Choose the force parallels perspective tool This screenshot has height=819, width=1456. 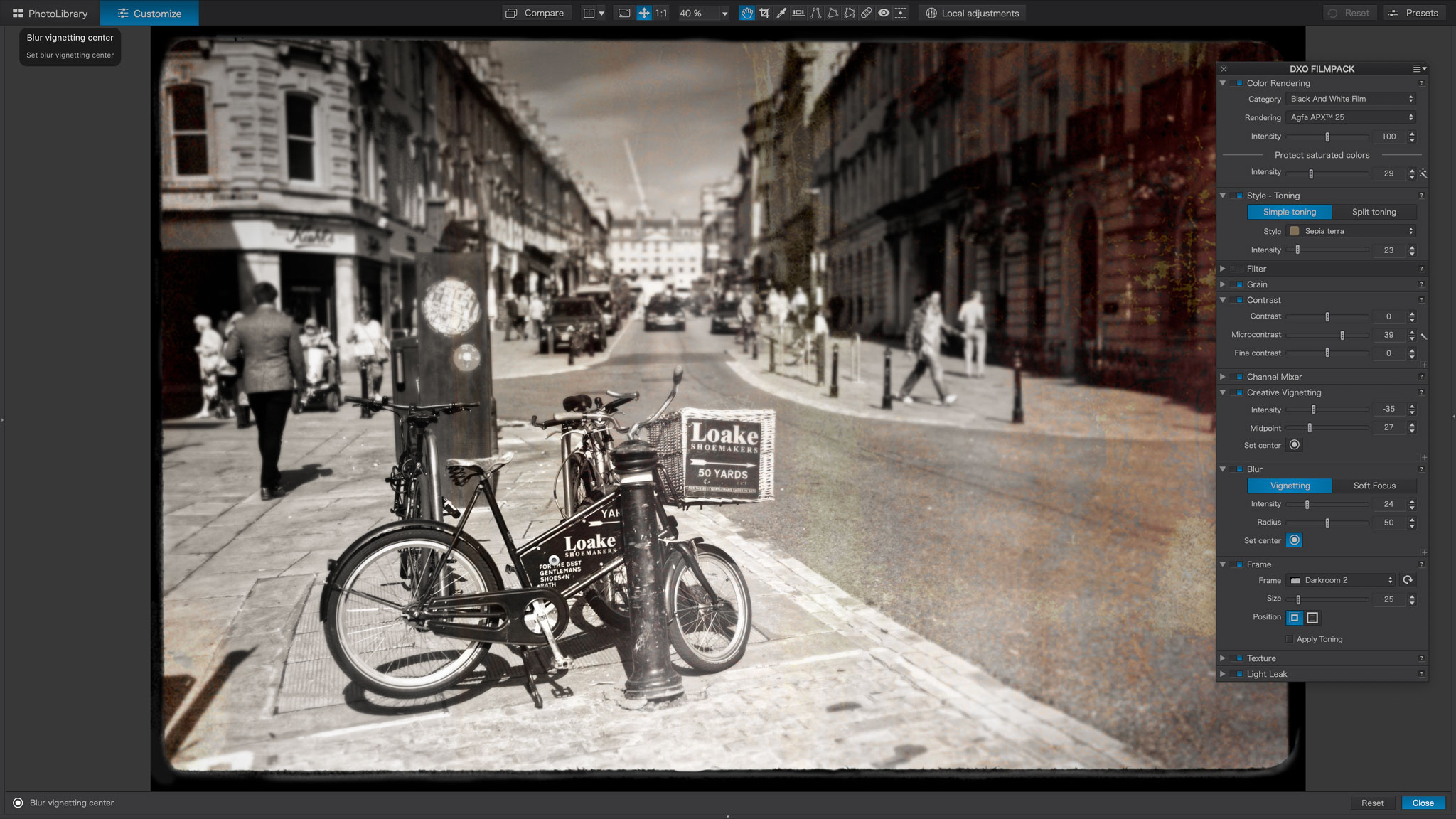click(x=815, y=13)
